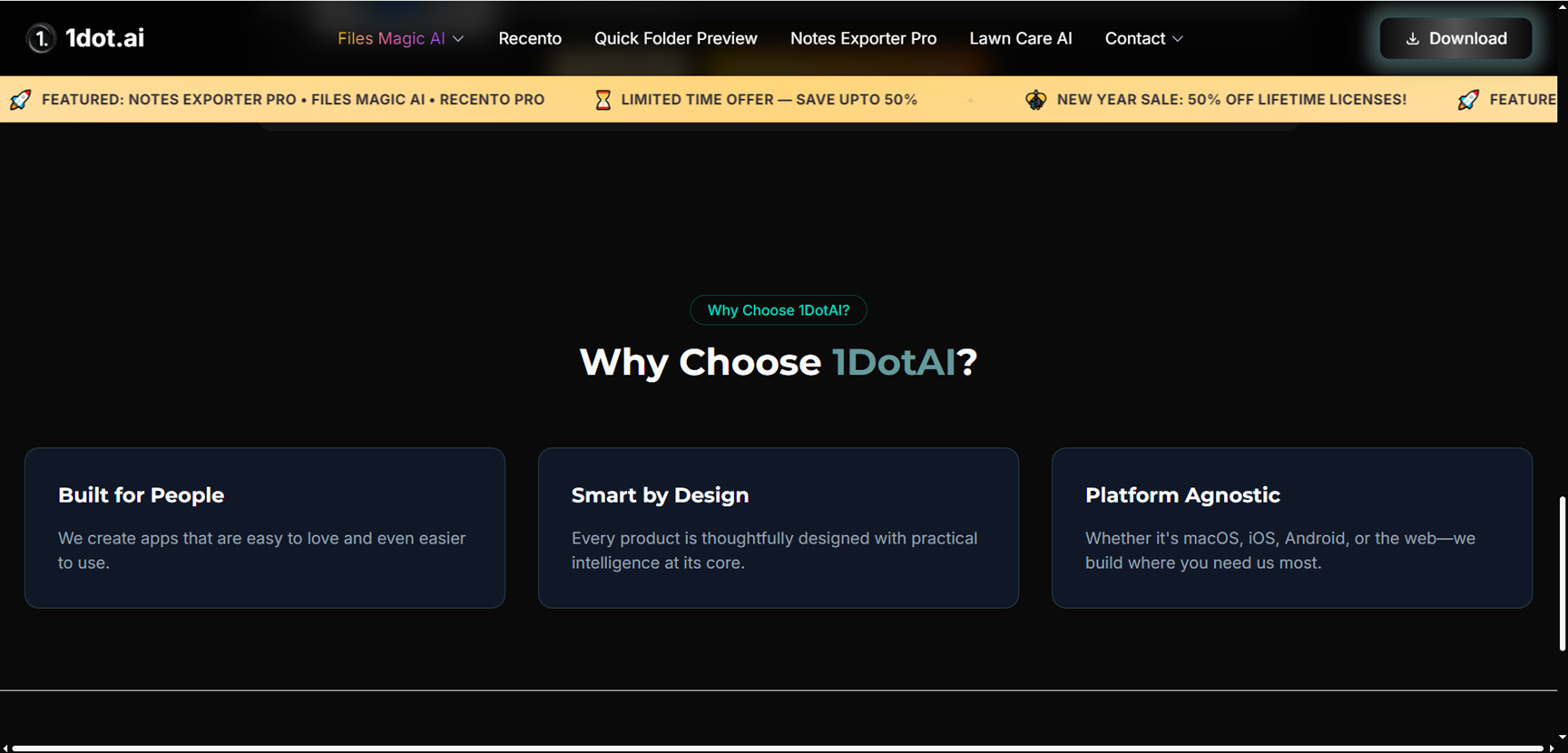Click the download arrow icon
The image size is (1568, 753).
click(1412, 39)
